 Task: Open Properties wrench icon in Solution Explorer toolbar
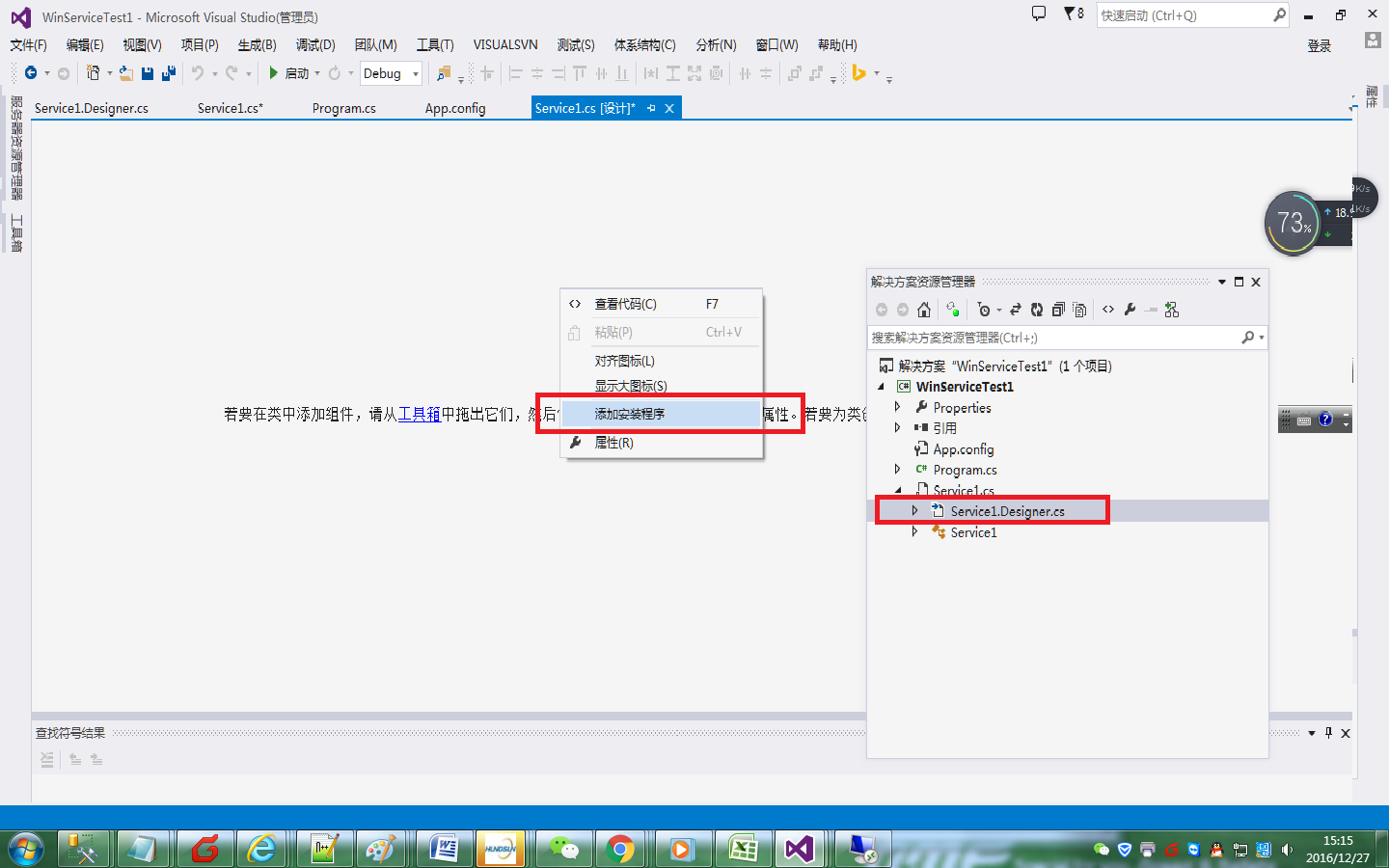coord(1130,310)
